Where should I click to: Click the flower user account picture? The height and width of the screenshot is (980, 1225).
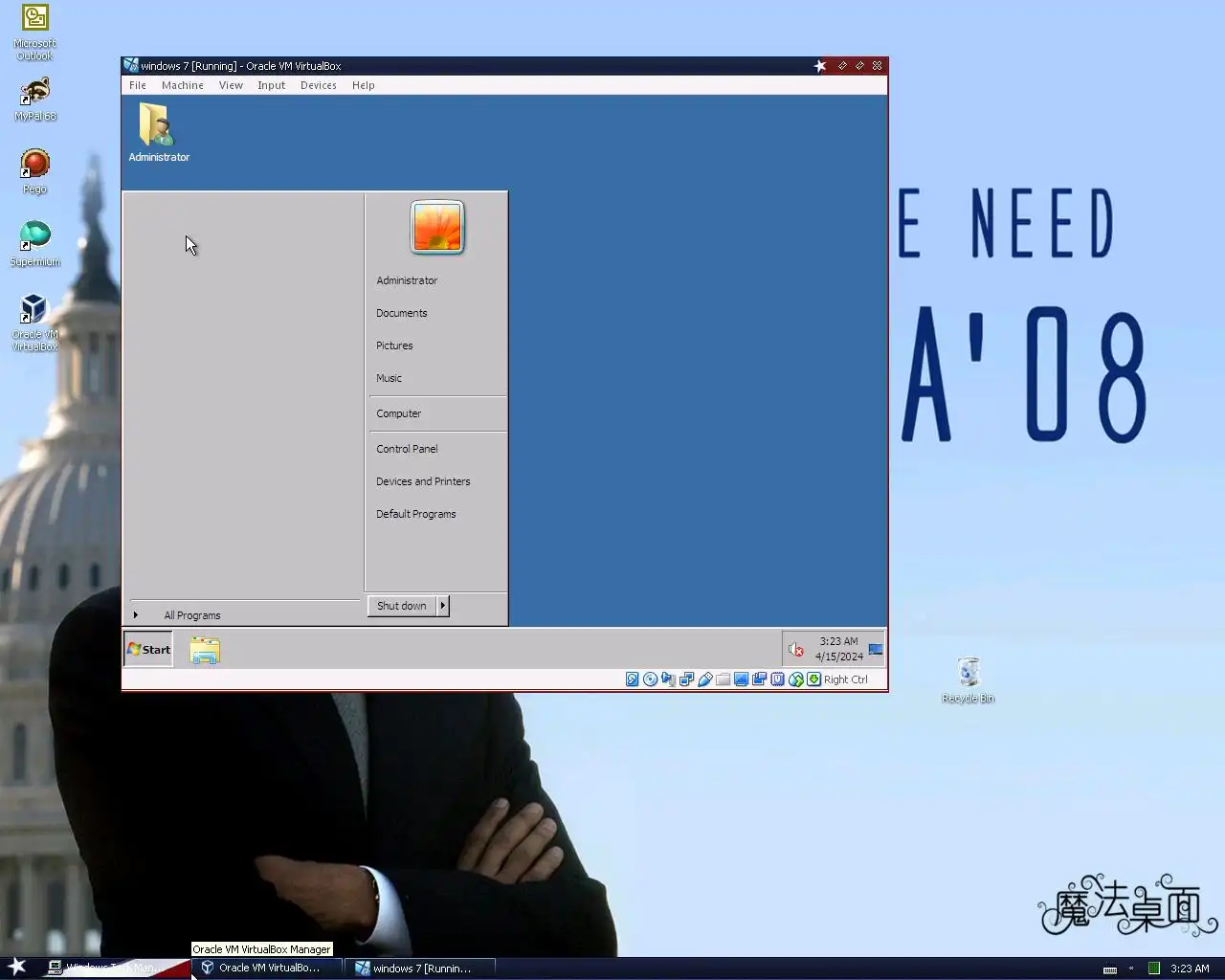[x=437, y=228]
